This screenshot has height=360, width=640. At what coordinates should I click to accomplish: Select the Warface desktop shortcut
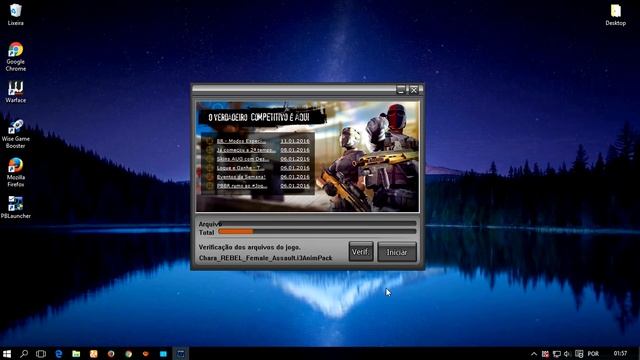click(x=16, y=91)
